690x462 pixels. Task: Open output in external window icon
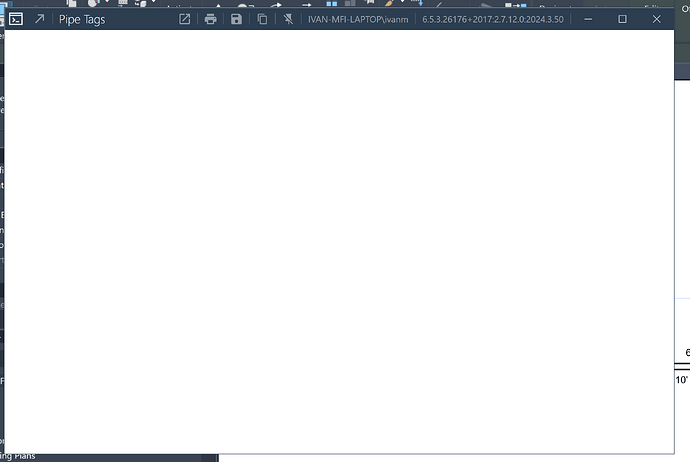184,19
